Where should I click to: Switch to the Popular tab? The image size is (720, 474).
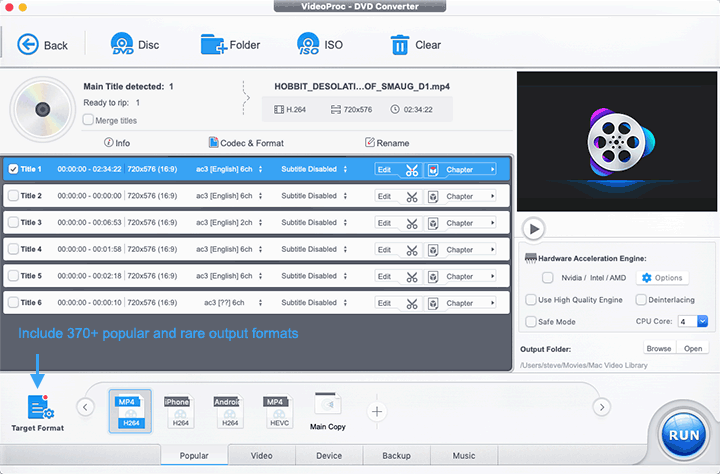pos(194,455)
